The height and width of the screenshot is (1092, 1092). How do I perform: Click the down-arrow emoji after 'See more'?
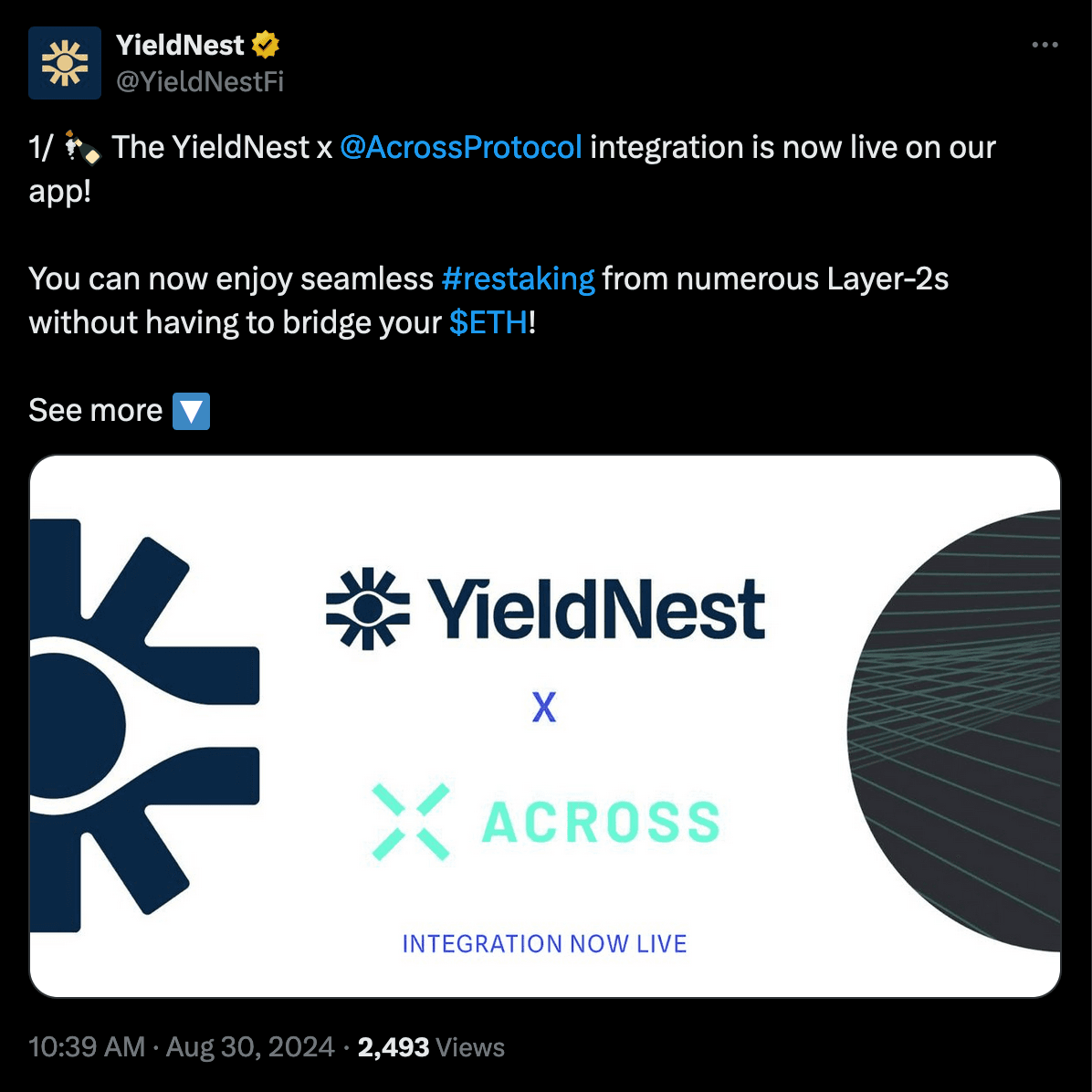tap(191, 412)
